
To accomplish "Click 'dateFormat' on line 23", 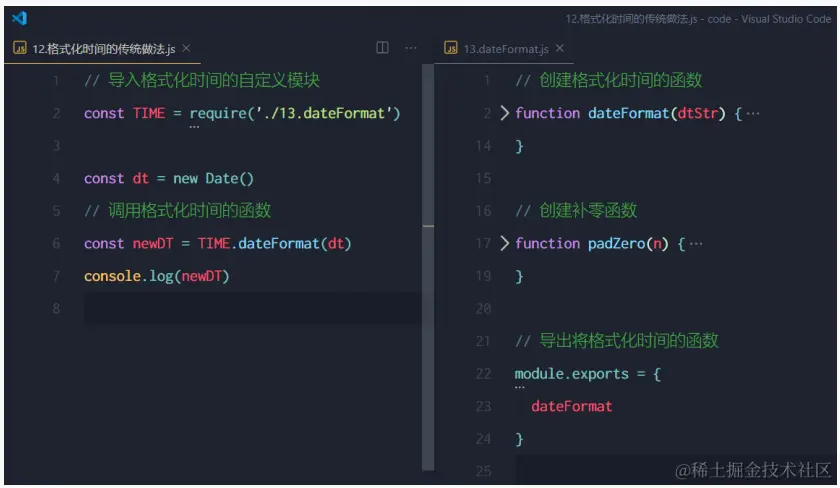I will (x=572, y=406).
